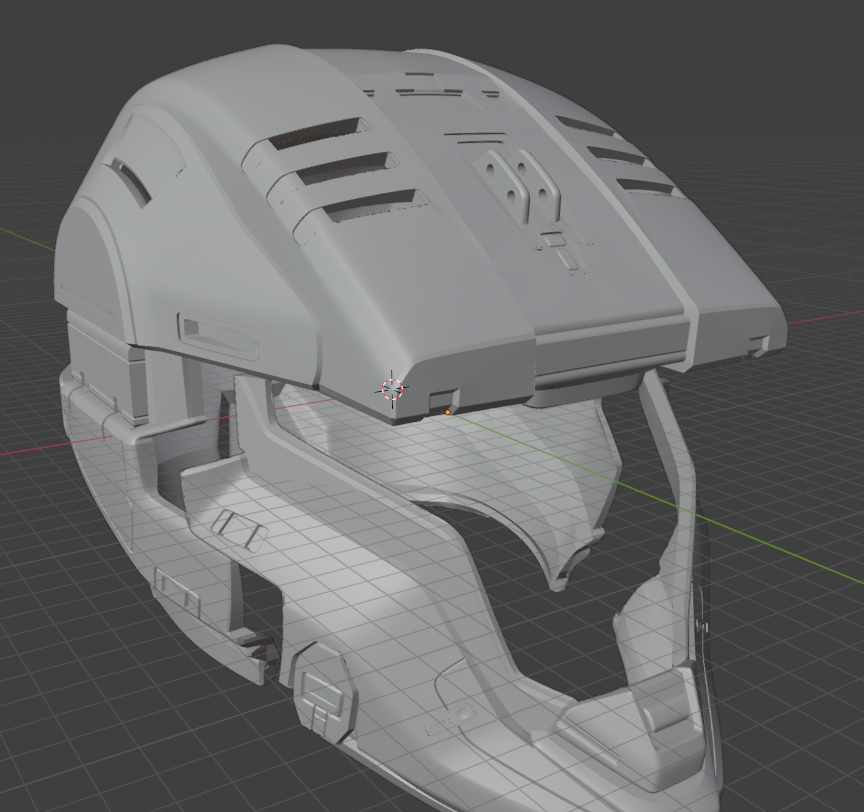Click the red-white 3D cursor crosshair
The height and width of the screenshot is (812, 864).
392,389
